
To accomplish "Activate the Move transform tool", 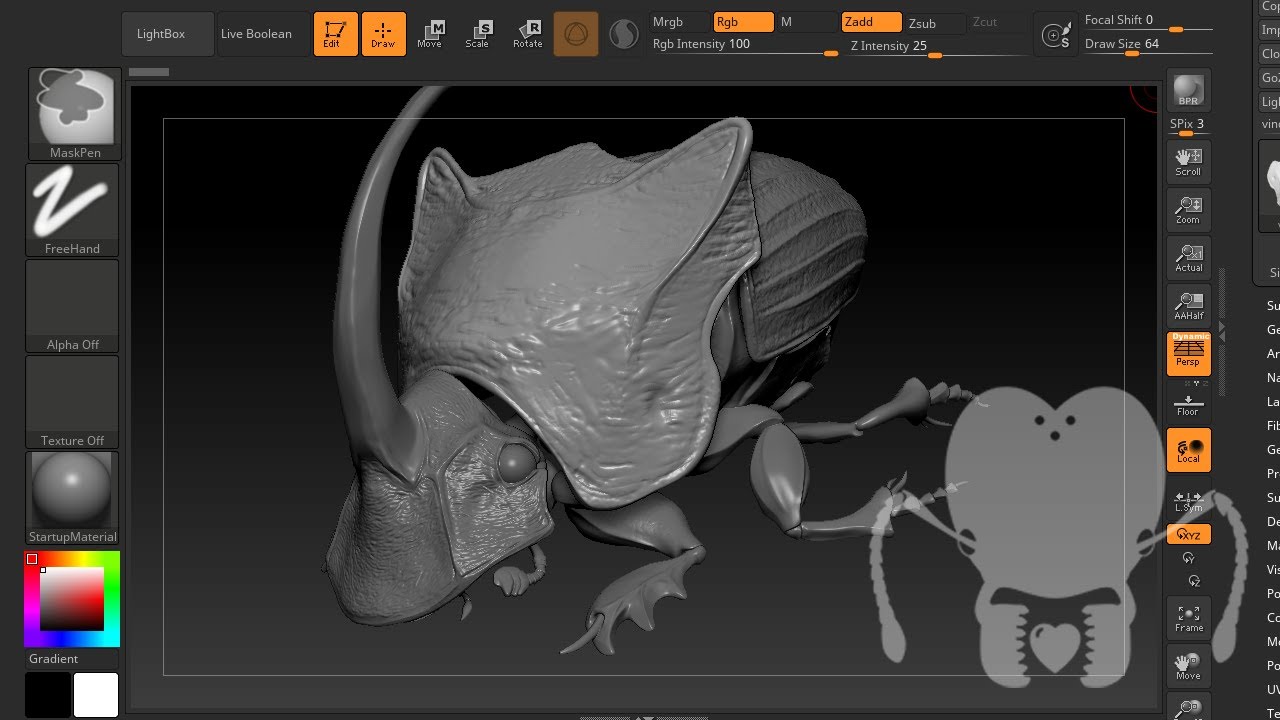I will (430, 34).
